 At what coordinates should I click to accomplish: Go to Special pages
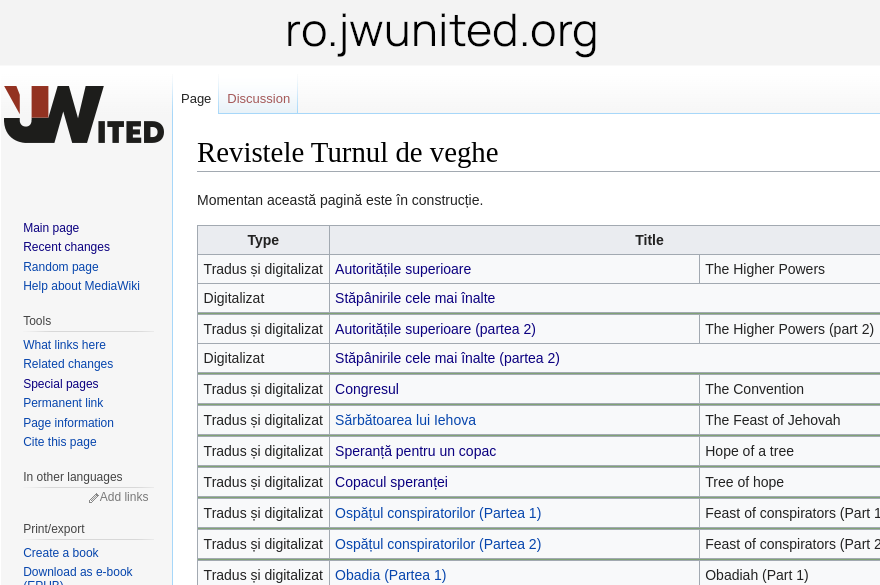click(61, 384)
